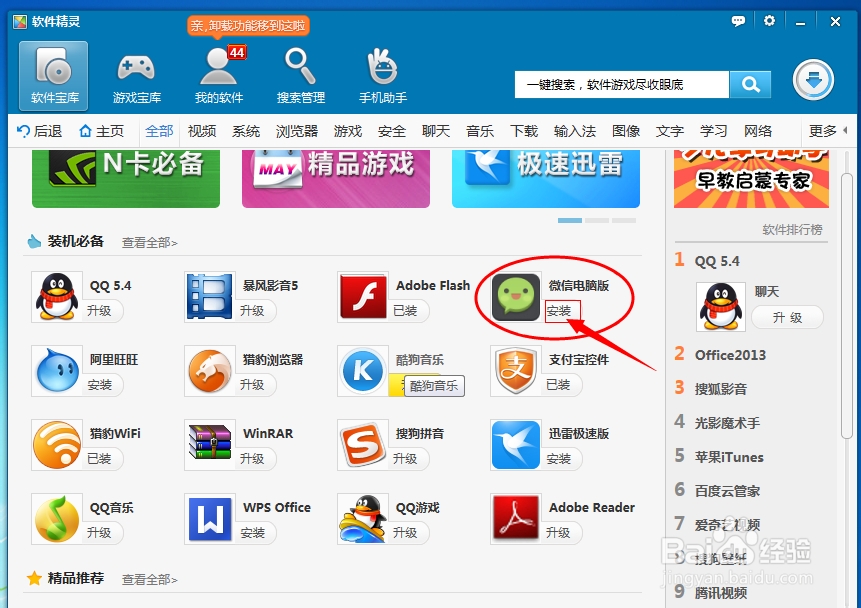This screenshot has height=608, width=861.
Task: Open 我的软件 with the 44 badge
Action: click(219, 76)
